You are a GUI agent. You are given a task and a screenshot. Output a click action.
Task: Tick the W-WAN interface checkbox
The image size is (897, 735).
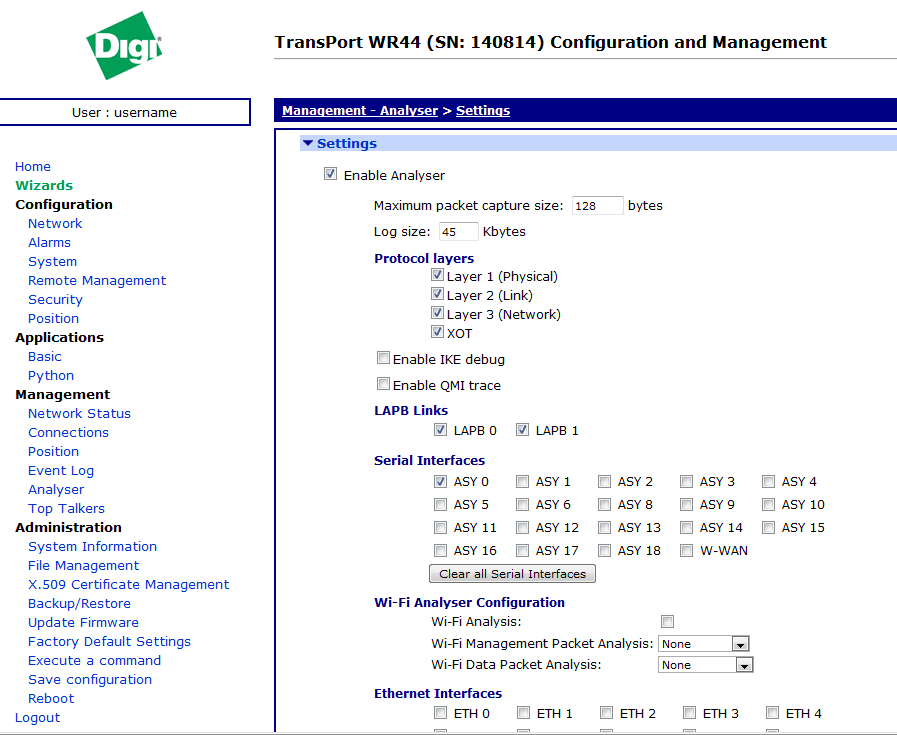tap(687, 550)
